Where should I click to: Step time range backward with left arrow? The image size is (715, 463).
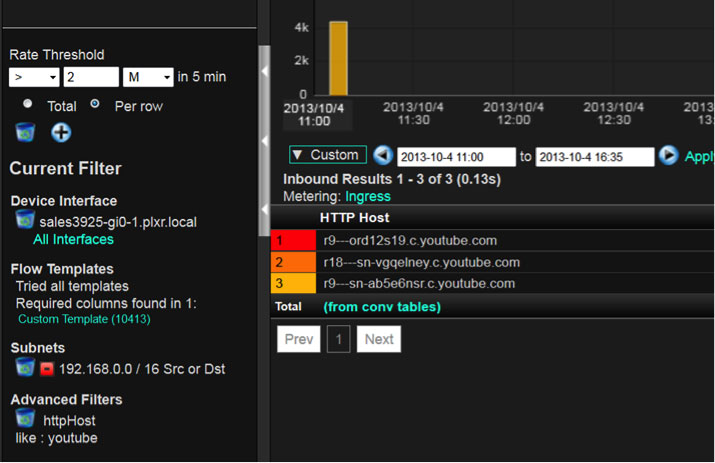383,156
